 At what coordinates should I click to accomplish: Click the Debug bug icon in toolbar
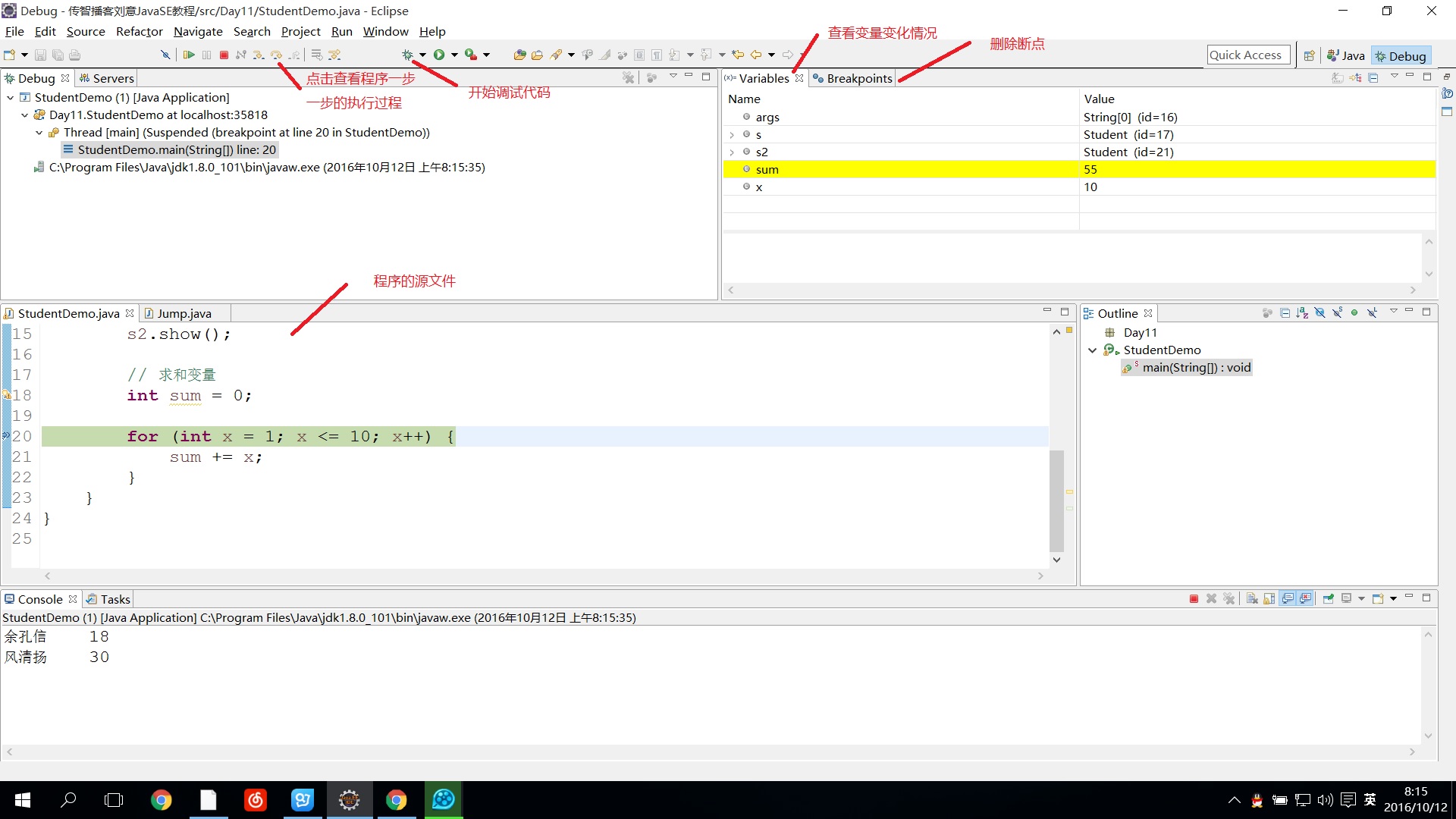point(407,55)
